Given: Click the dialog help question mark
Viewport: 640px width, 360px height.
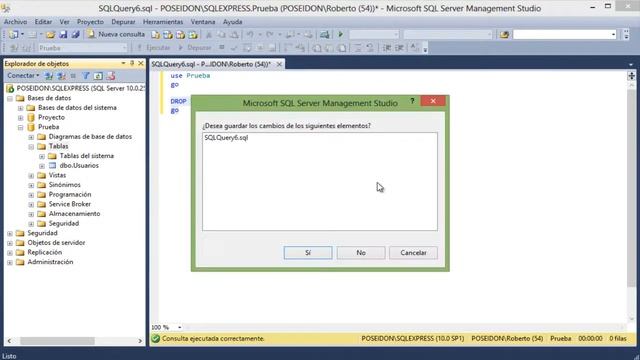Looking at the screenshot, I should [x=412, y=101].
